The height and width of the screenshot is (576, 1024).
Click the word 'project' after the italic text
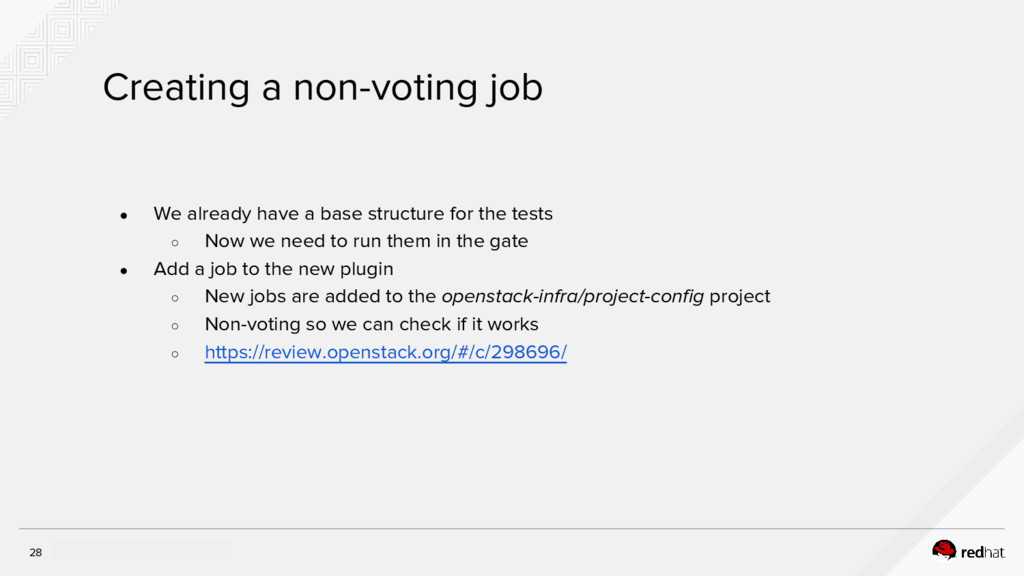(739, 297)
